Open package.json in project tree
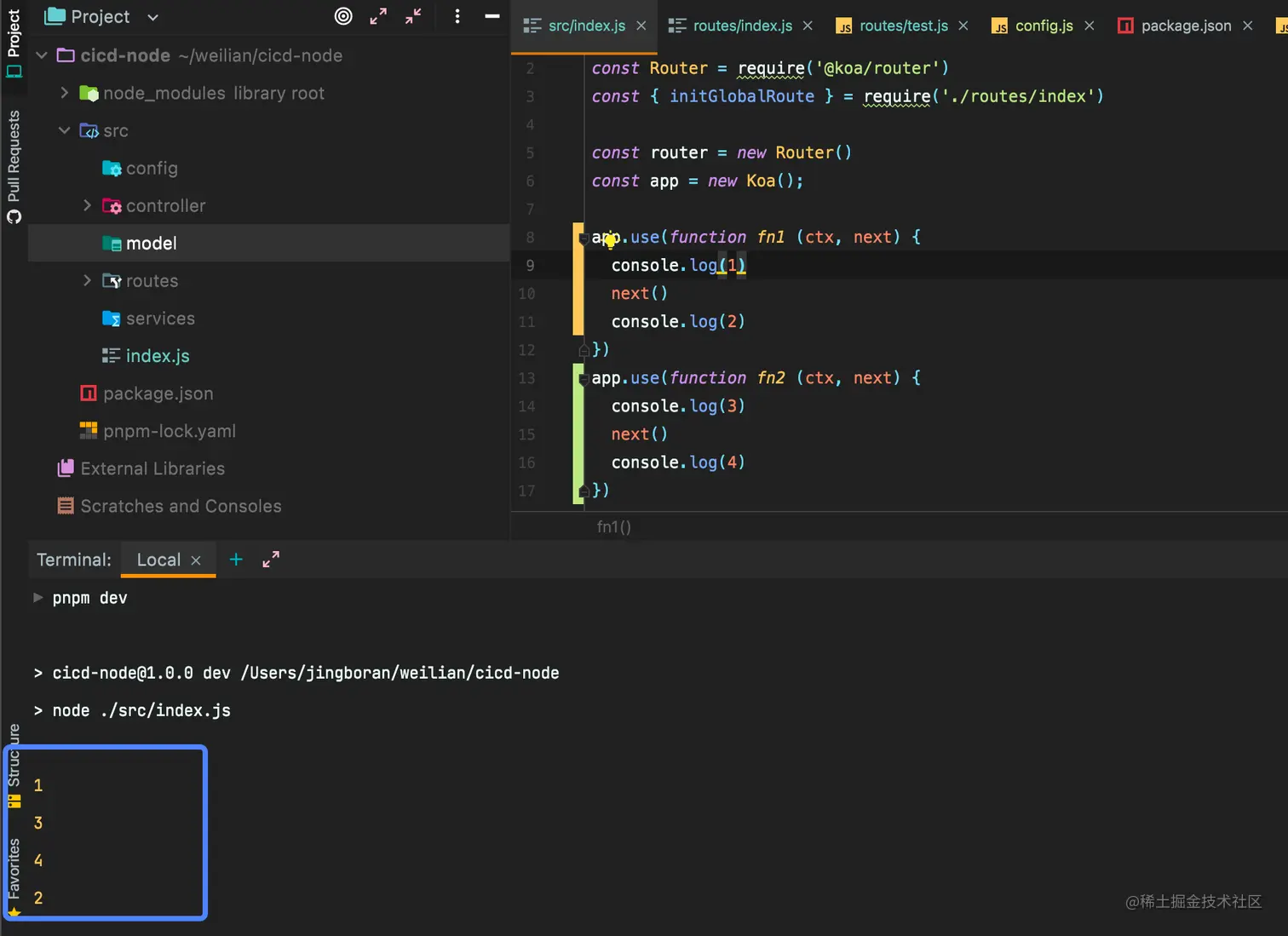The height and width of the screenshot is (936, 1288). coord(147,393)
